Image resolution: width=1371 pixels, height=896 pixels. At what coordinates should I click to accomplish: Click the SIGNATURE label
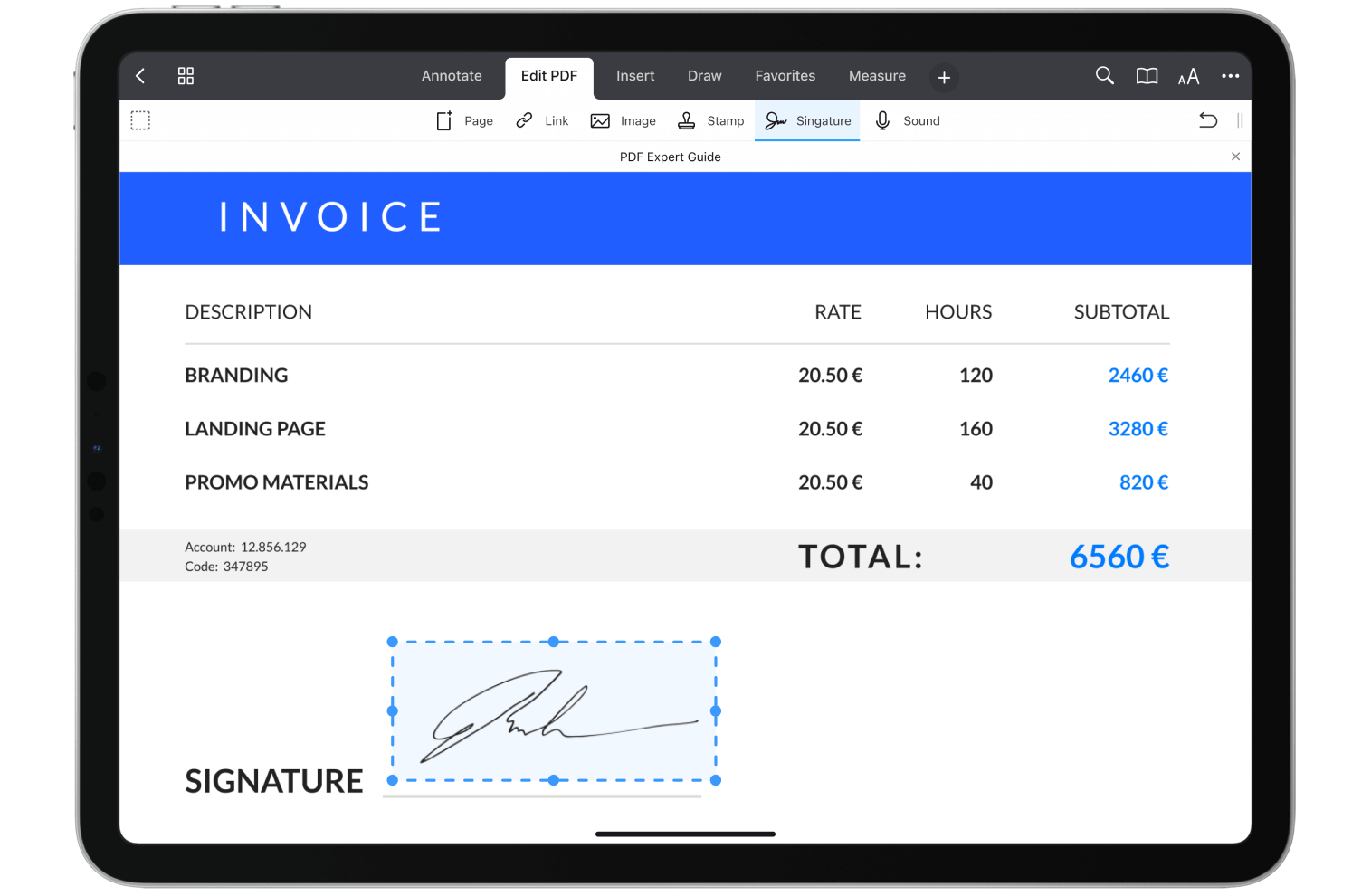coord(274,781)
